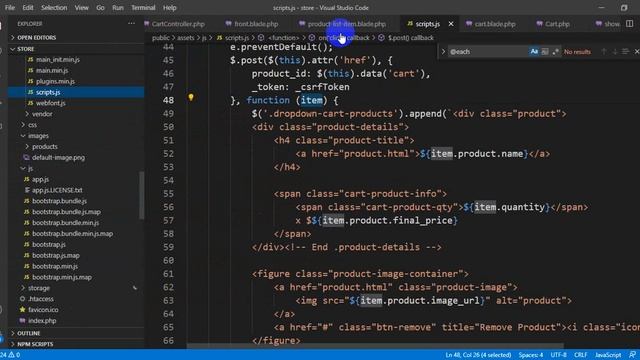Expand the vendor folder
Viewport: 640px width, 360px height.
pyautogui.click(x=42, y=114)
